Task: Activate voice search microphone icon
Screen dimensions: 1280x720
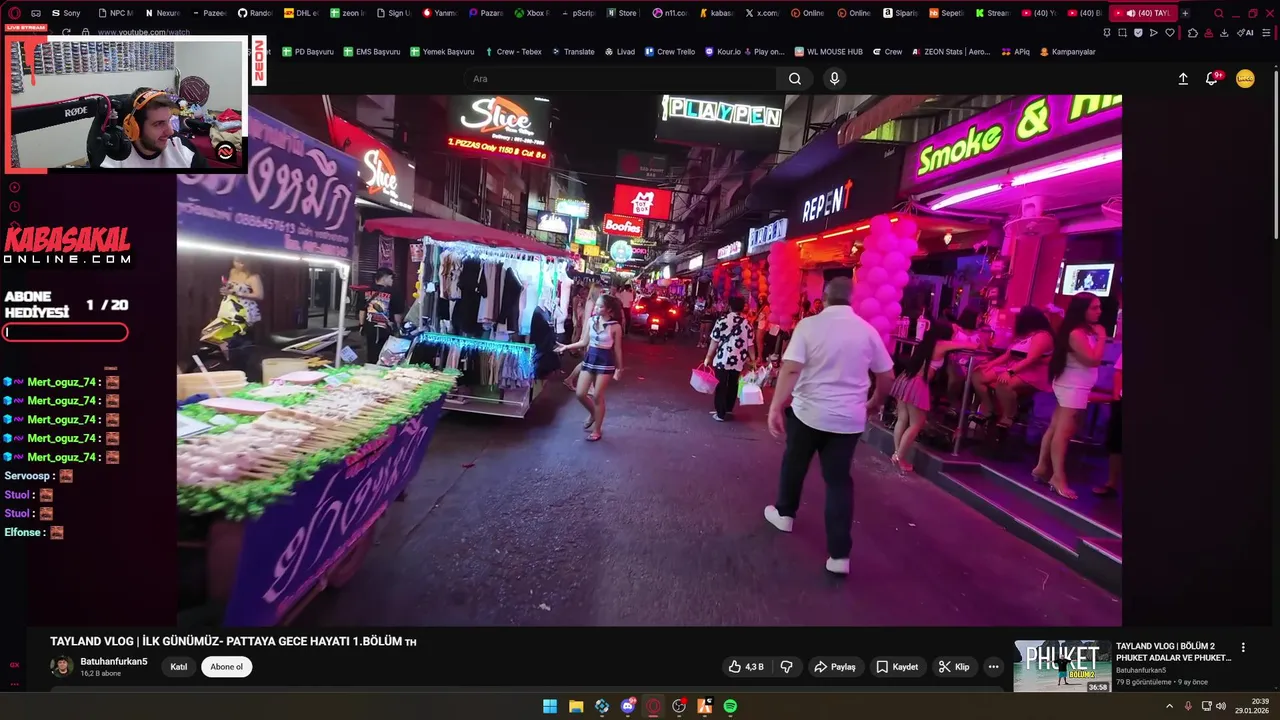Action: [834, 79]
